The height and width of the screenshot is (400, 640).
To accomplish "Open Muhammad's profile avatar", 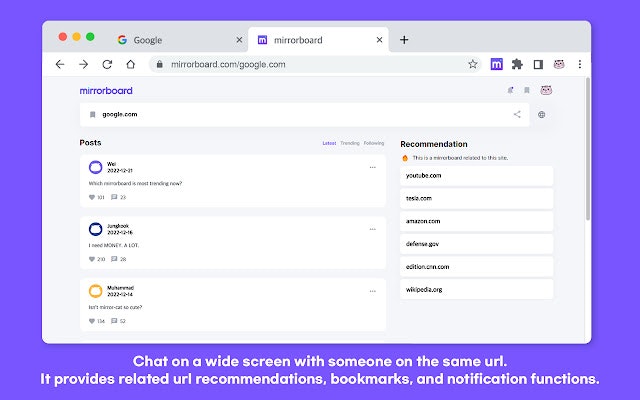I will pyautogui.click(x=96, y=291).
